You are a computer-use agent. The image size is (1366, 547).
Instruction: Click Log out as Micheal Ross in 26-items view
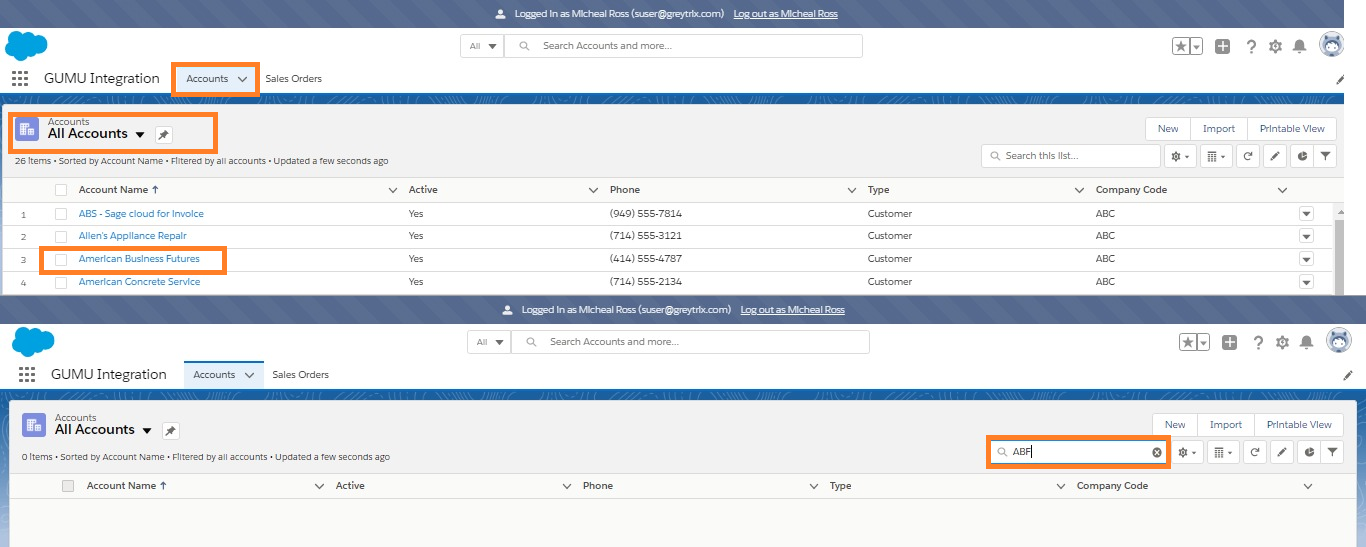tap(785, 14)
